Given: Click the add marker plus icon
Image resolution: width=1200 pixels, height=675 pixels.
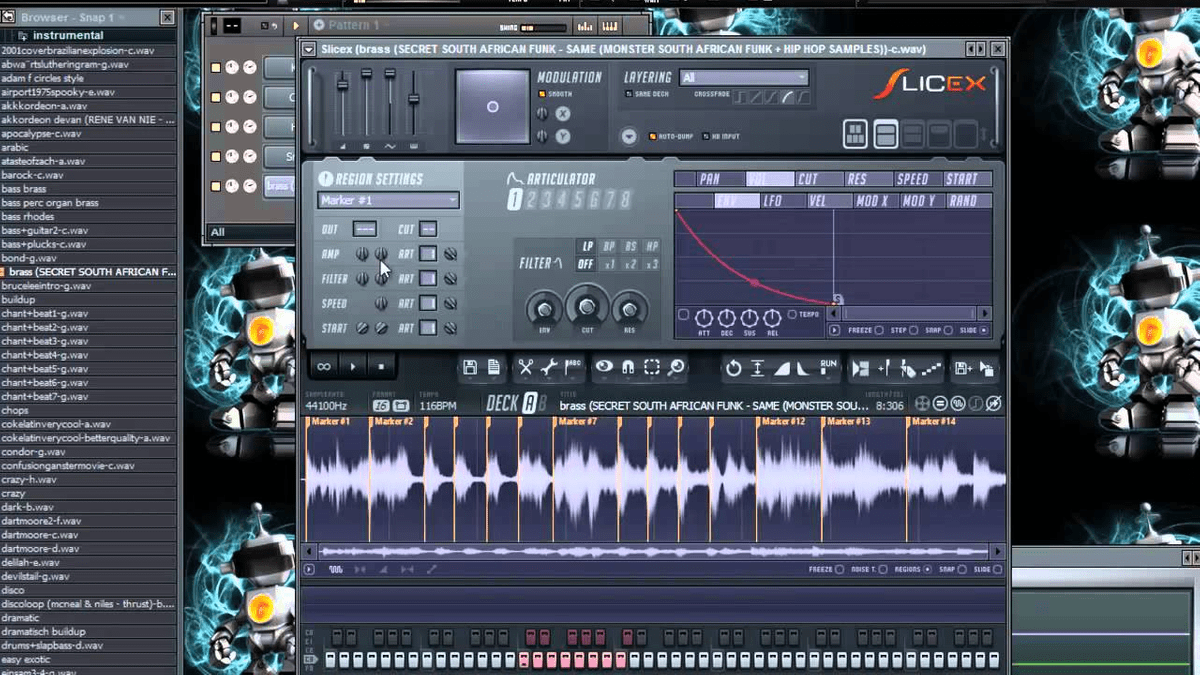Looking at the screenshot, I should pos(884,368).
